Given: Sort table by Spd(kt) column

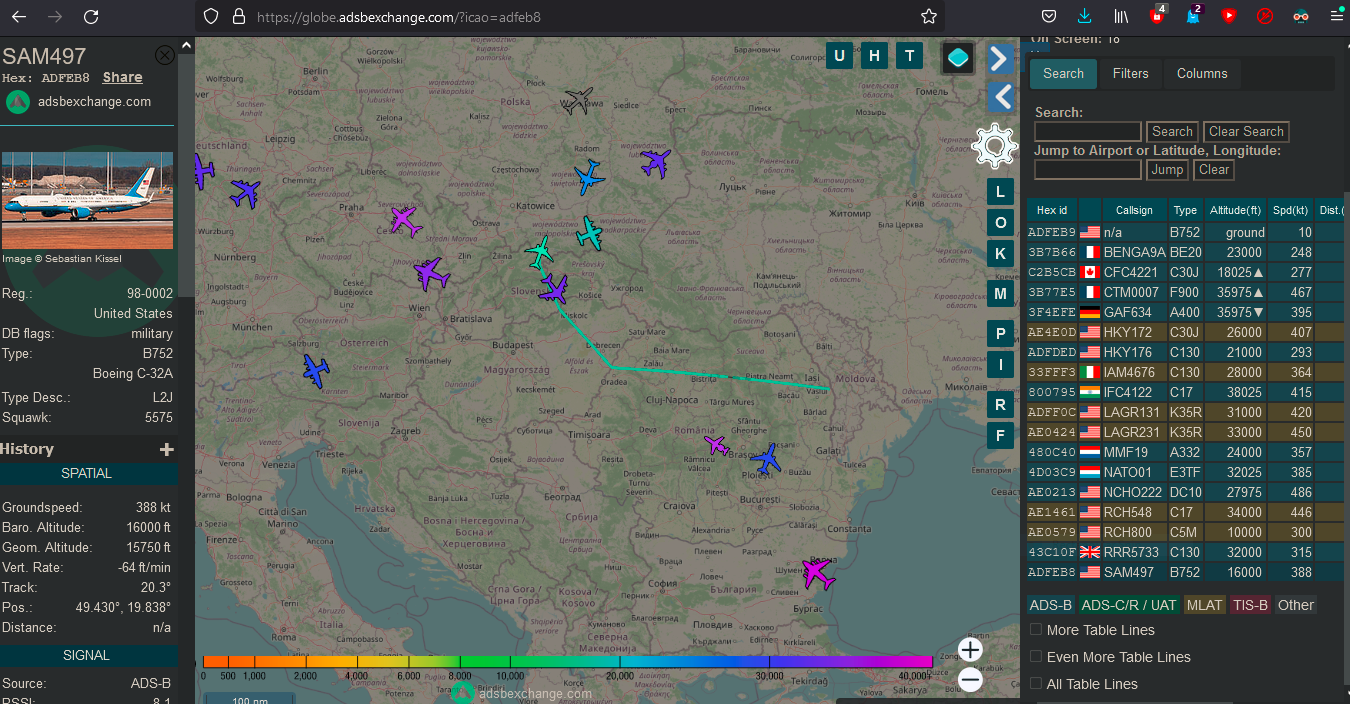Looking at the screenshot, I should click(x=1290, y=210).
